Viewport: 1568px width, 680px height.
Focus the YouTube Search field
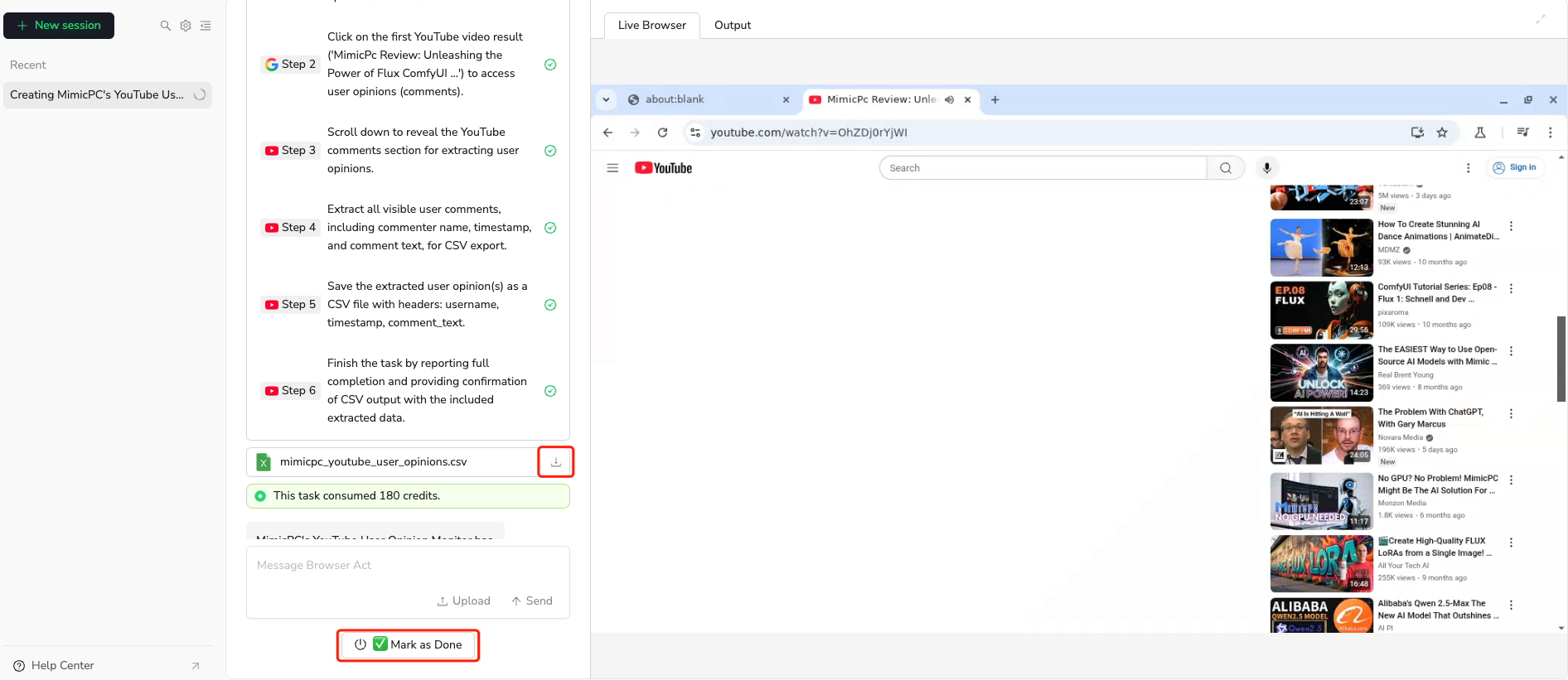(1043, 168)
